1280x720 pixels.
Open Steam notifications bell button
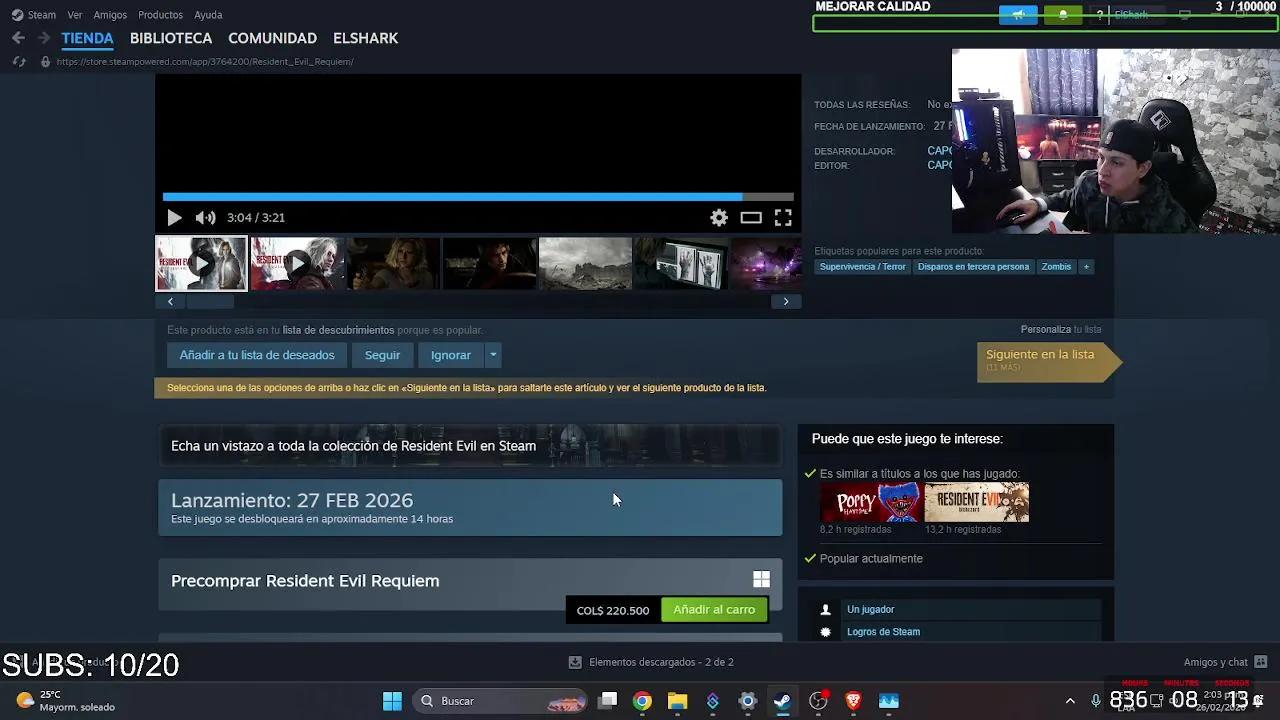[1063, 15]
